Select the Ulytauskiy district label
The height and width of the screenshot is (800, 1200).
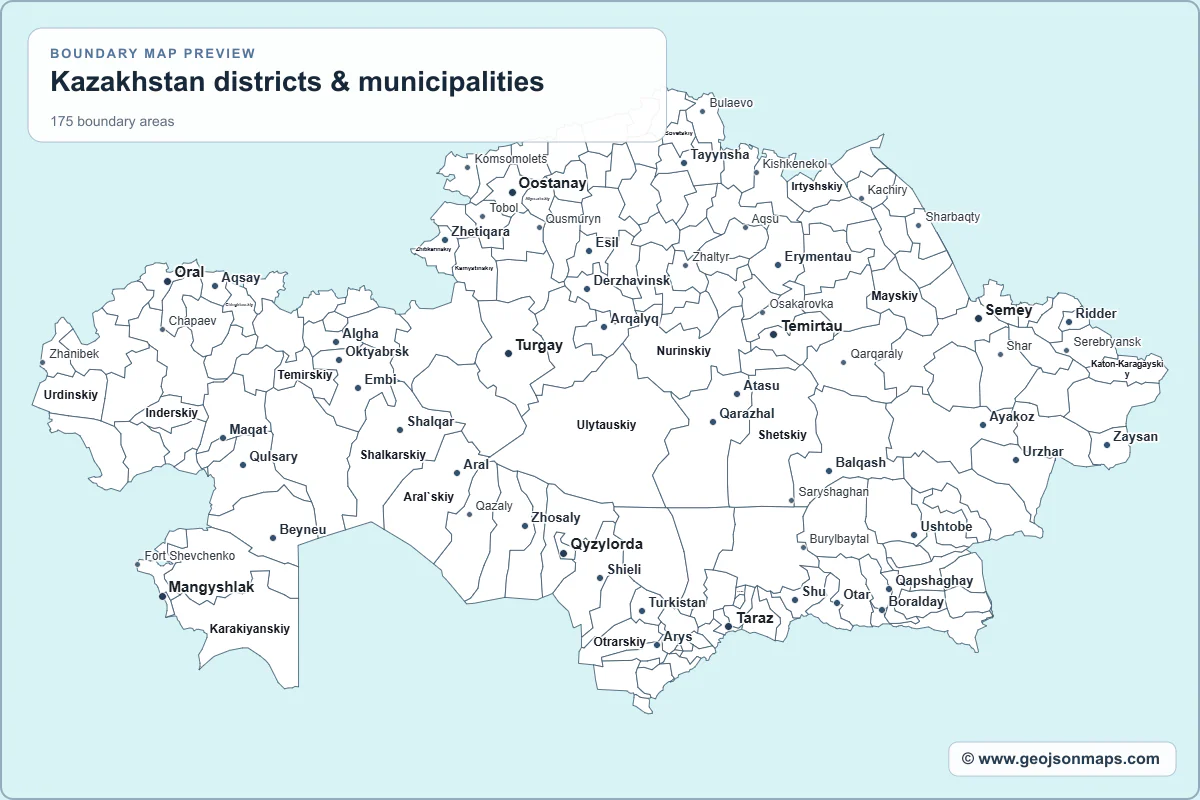click(606, 425)
